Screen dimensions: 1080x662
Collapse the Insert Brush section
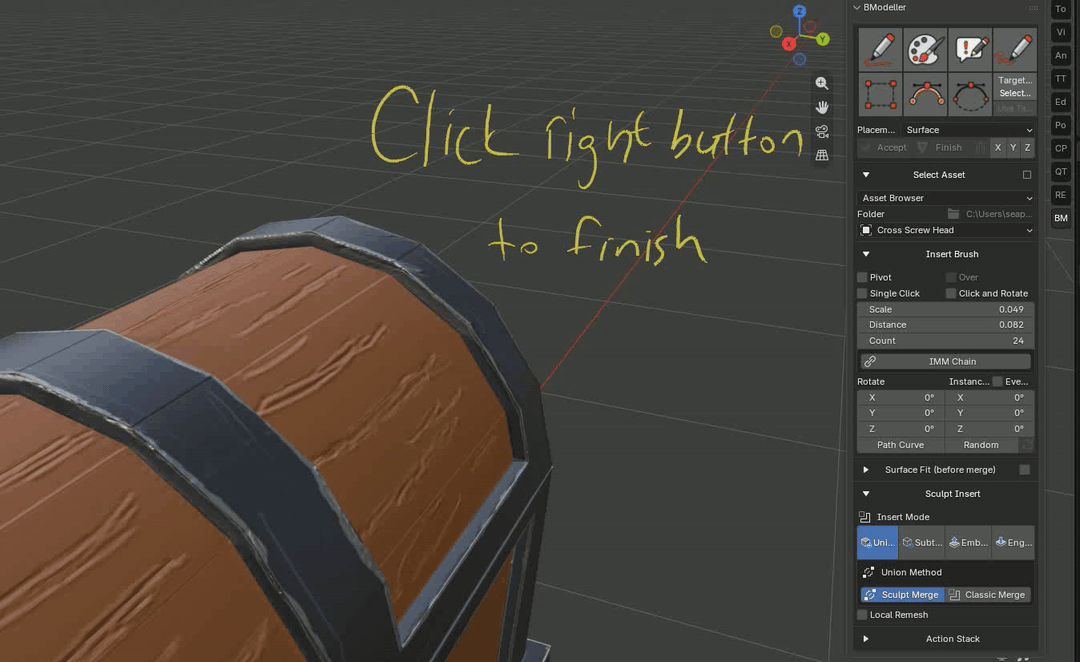pos(866,254)
